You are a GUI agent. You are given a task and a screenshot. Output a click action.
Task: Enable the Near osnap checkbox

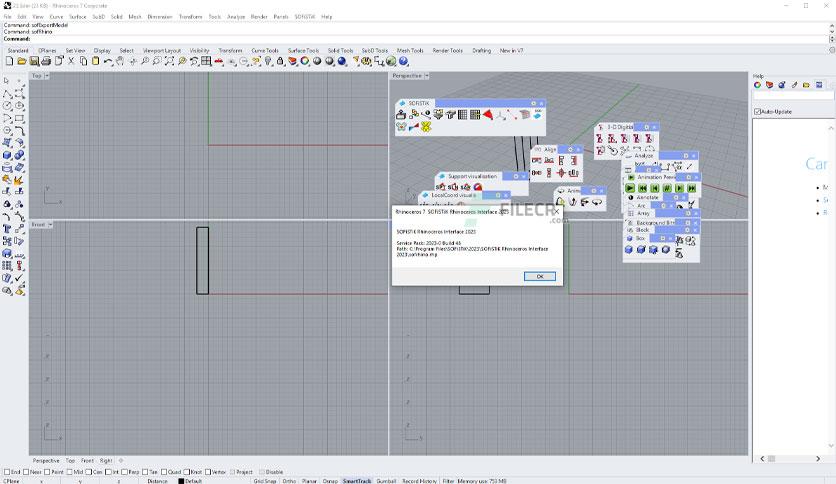coord(26,472)
